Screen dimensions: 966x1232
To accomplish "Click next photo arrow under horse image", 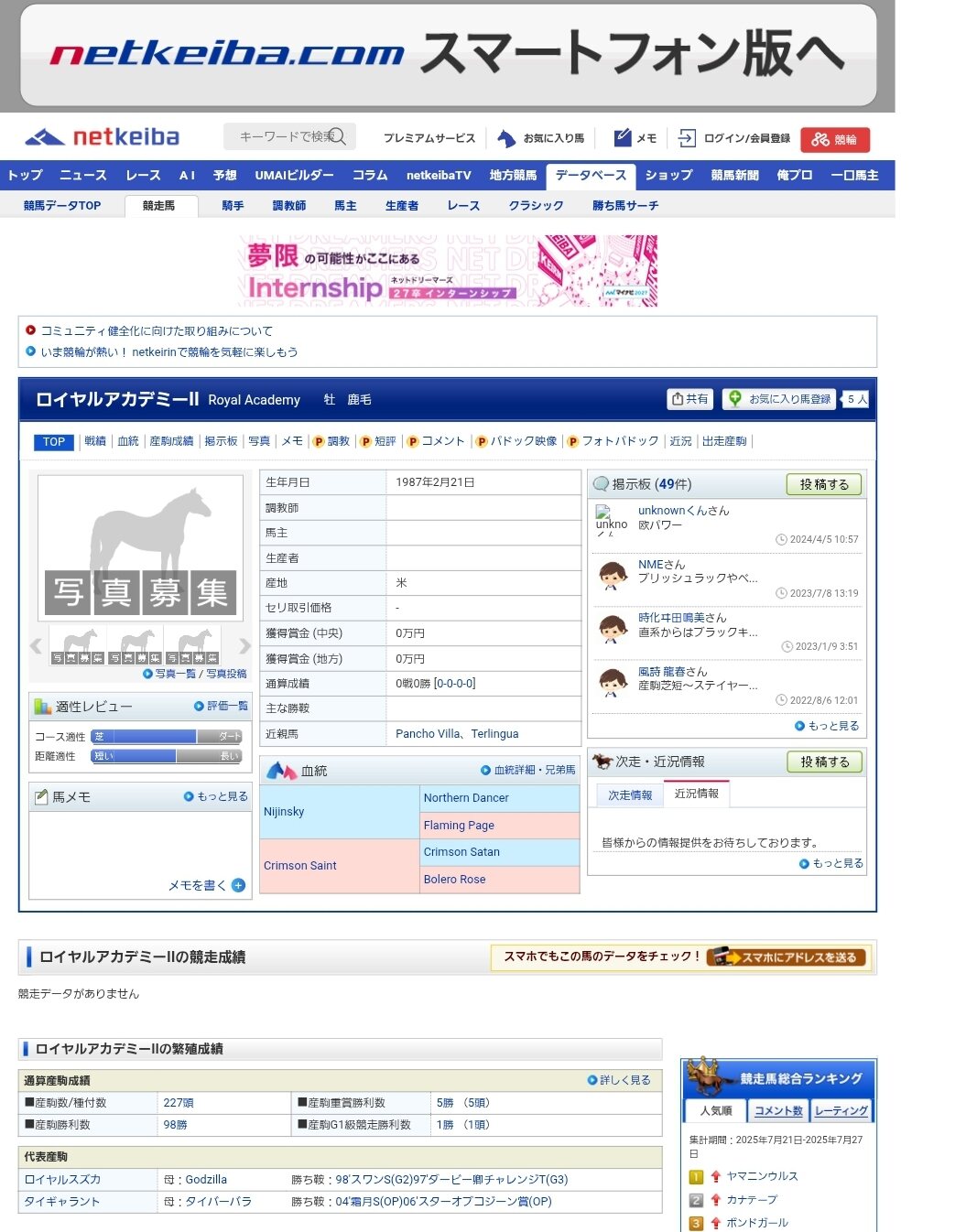I will pos(244,645).
